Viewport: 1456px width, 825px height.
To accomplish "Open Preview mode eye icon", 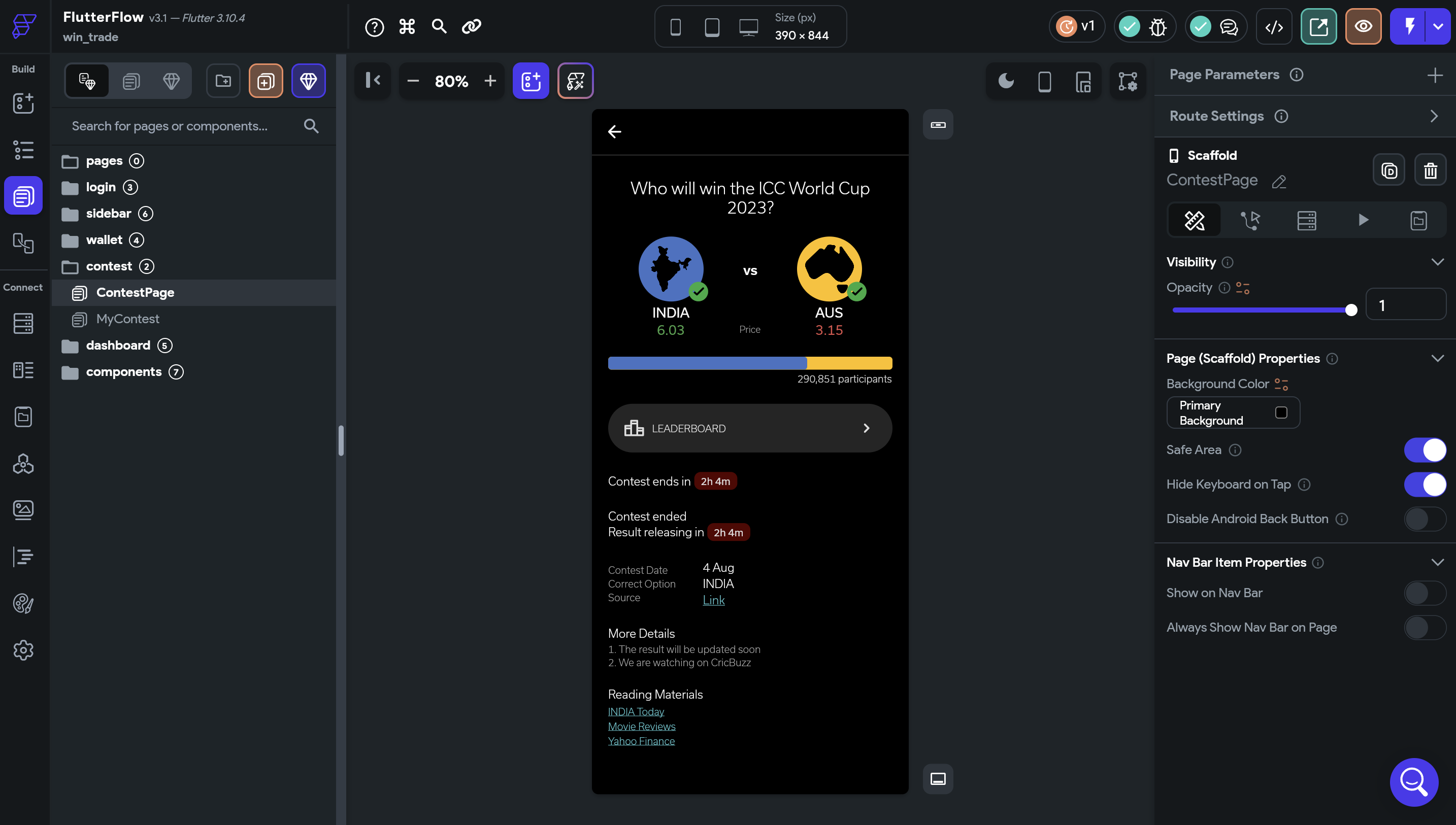I will 1364,26.
